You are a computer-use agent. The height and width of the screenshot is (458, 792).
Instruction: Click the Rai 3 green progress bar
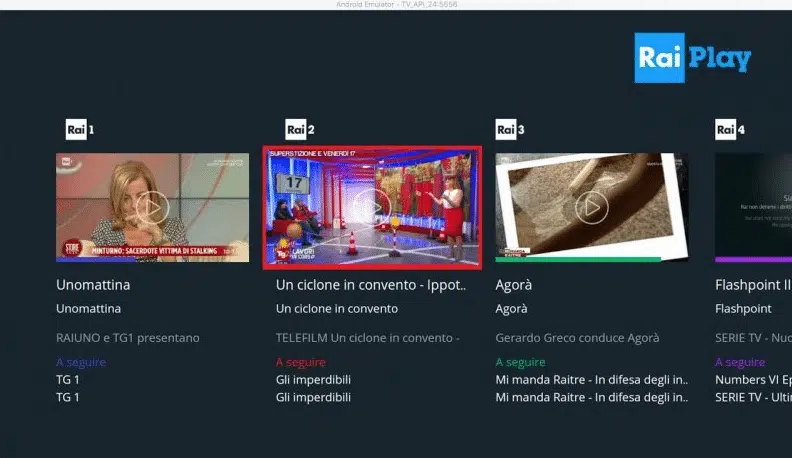(578, 260)
